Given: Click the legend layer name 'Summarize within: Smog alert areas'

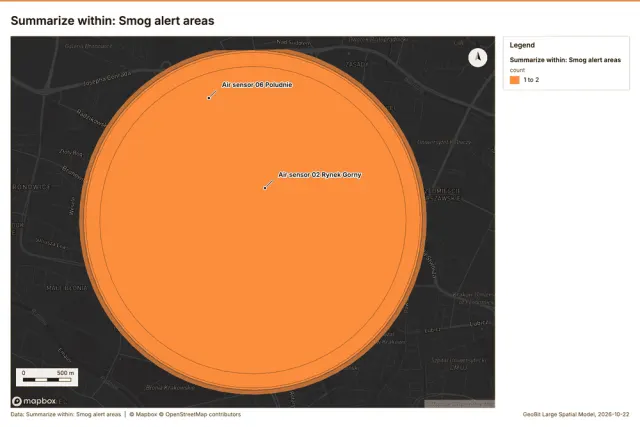Looking at the screenshot, I should [x=565, y=60].
